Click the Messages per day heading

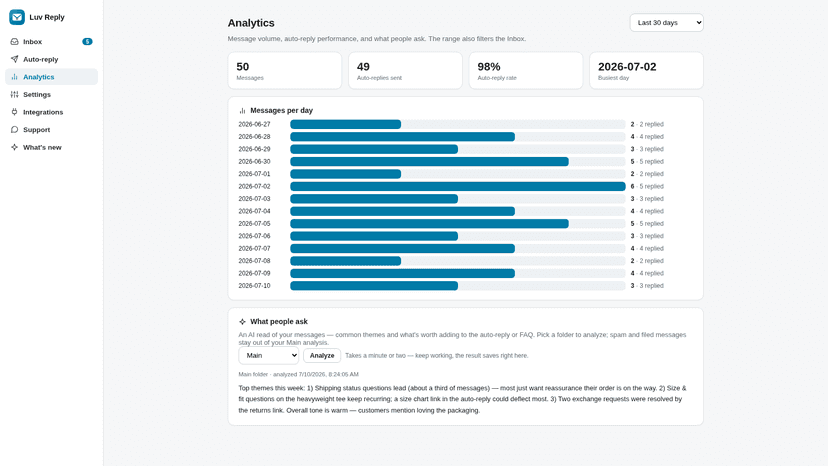(281, 110)
